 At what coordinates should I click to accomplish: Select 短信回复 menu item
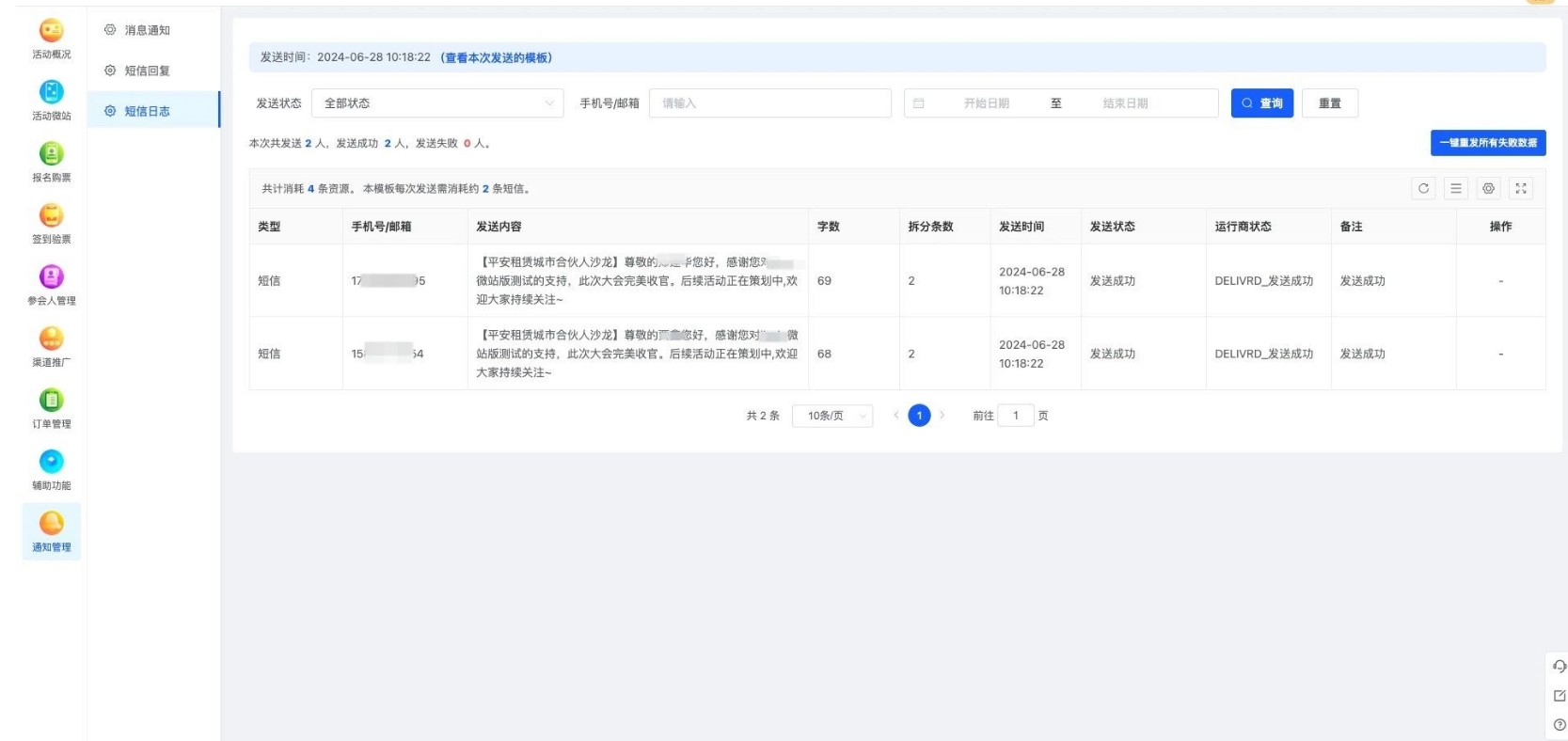[147, 71]
